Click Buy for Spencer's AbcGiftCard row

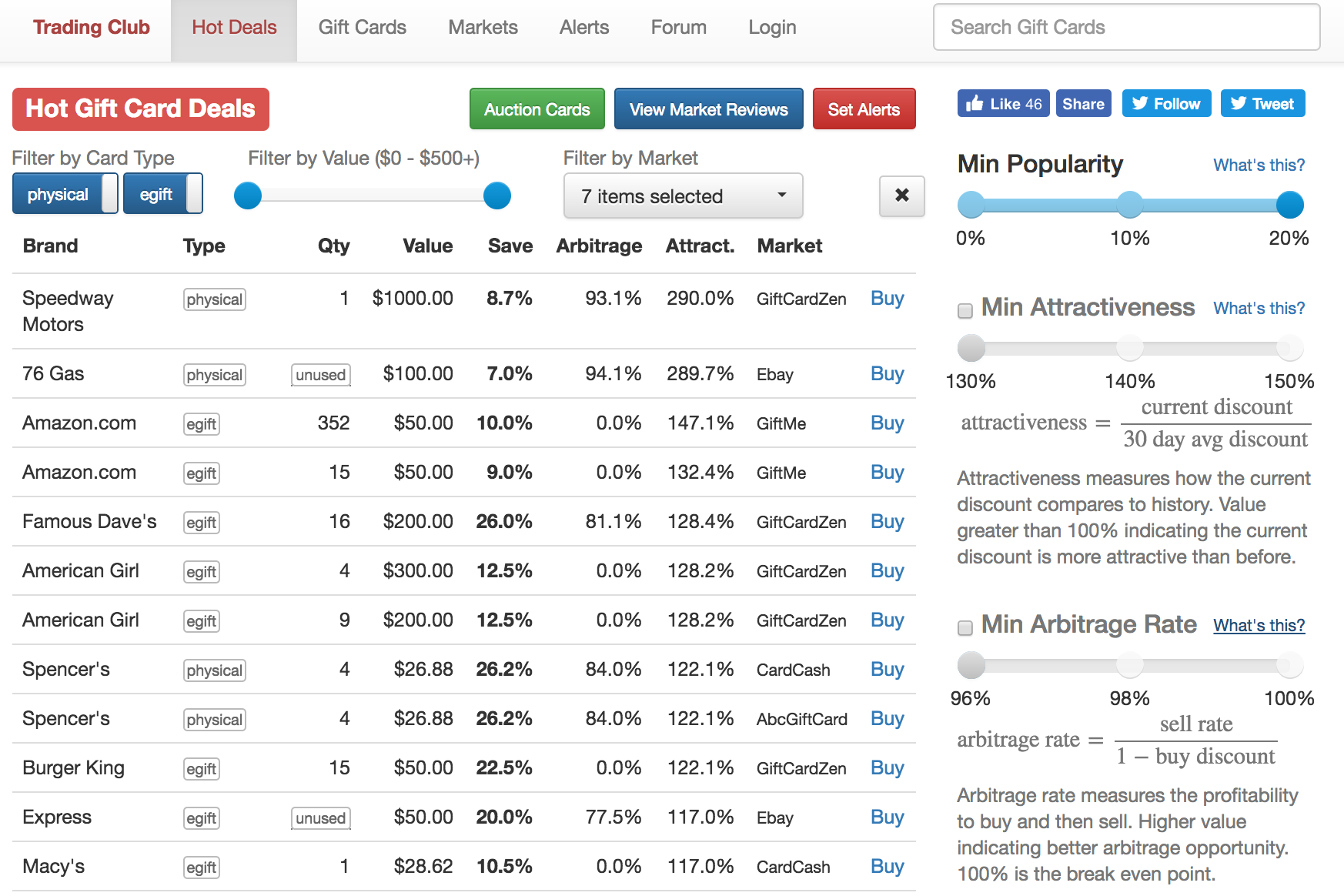click(x=887, y=718)
